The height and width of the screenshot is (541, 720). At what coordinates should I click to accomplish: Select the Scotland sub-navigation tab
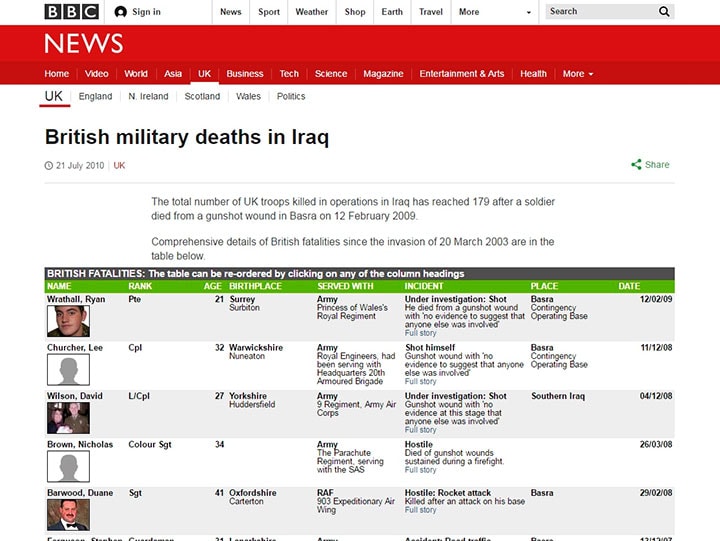click(202, 97)
